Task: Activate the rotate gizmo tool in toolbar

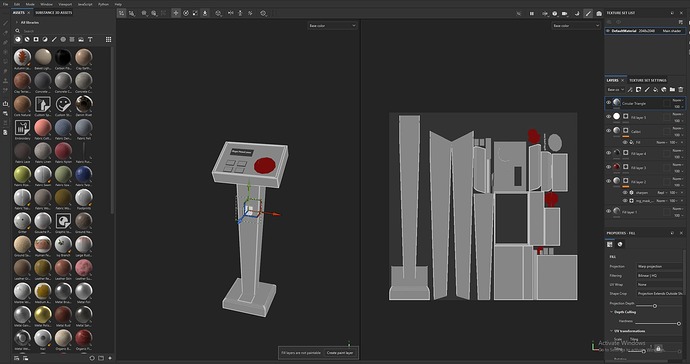Action: pos(186,13)
